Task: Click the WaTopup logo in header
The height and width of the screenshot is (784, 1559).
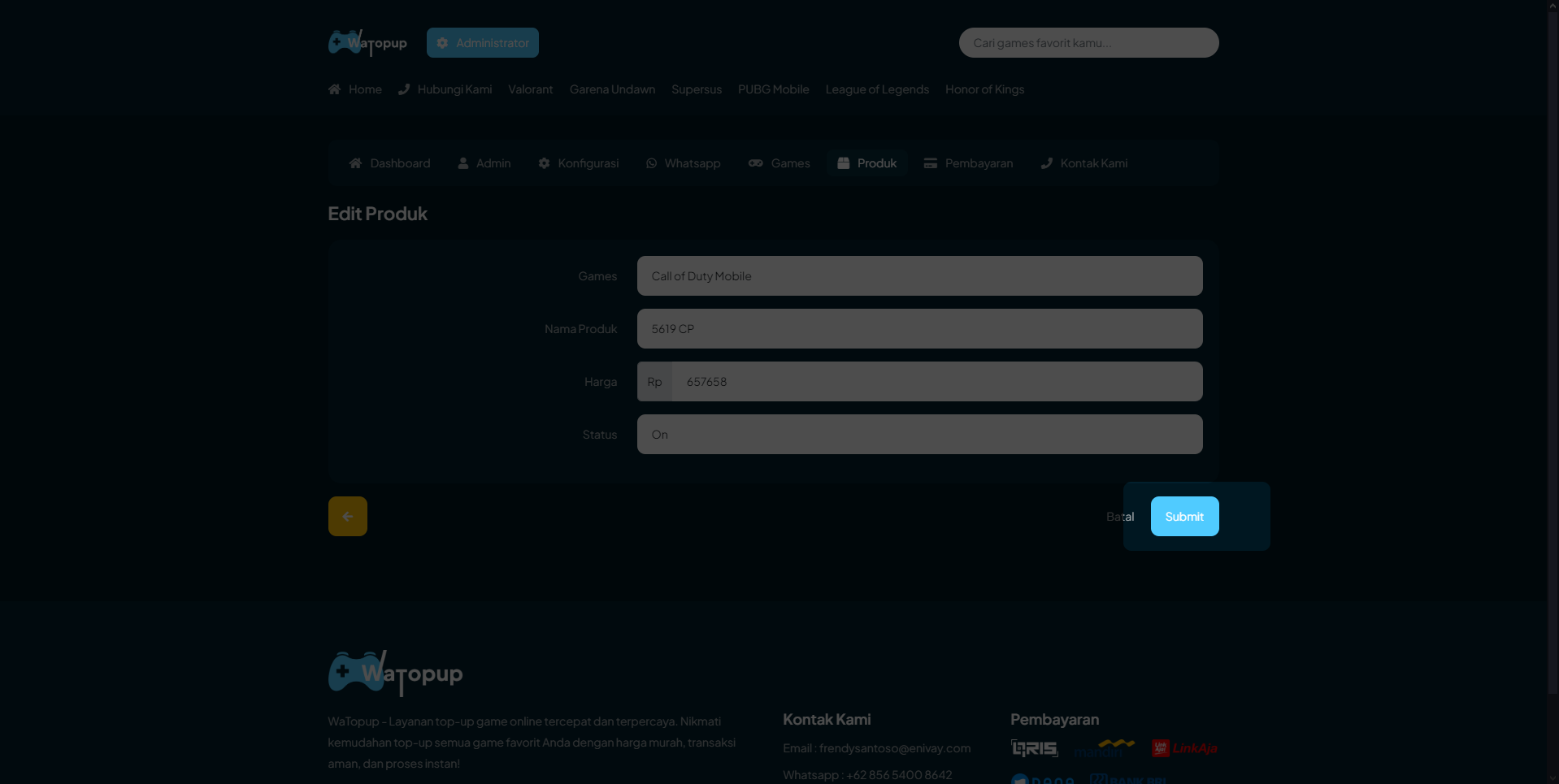Action: pos(367,42)
